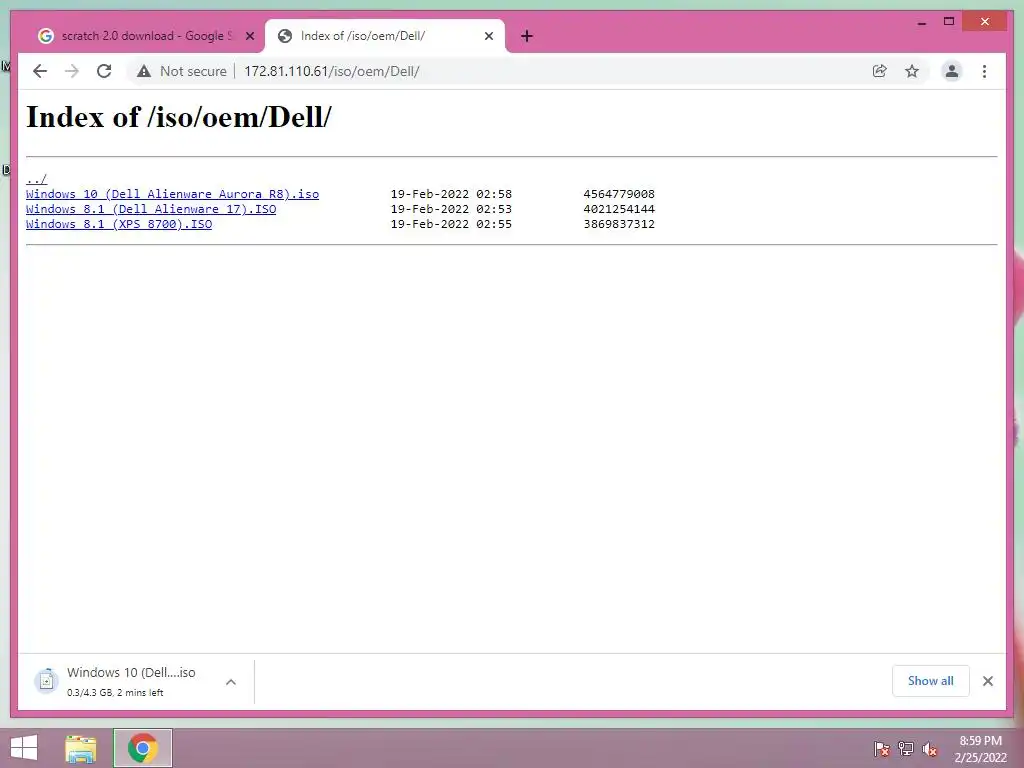Open the Windows Start button
The image size is (1024, 768).
point(24,748)
